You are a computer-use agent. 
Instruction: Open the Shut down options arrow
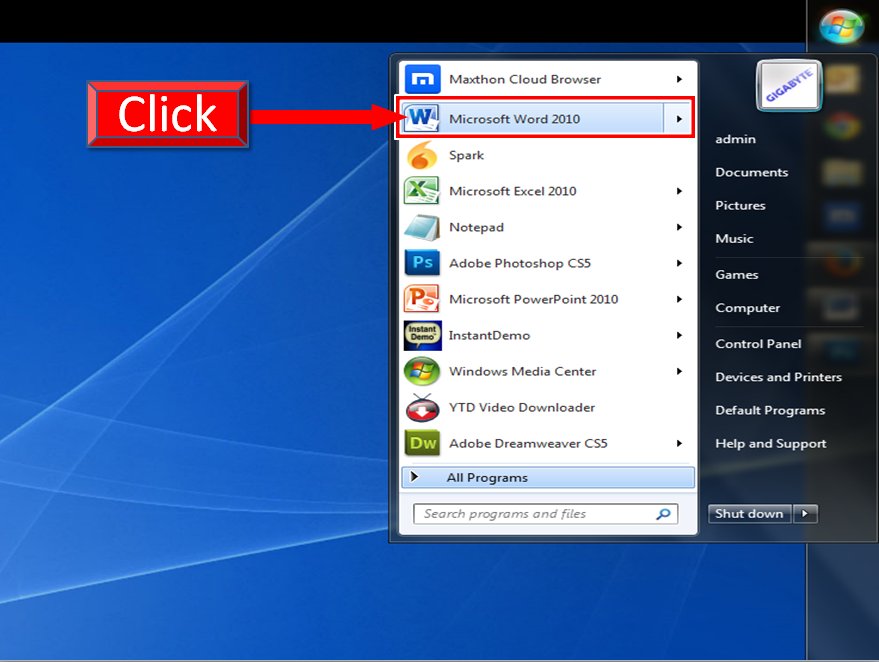[806, 513]
